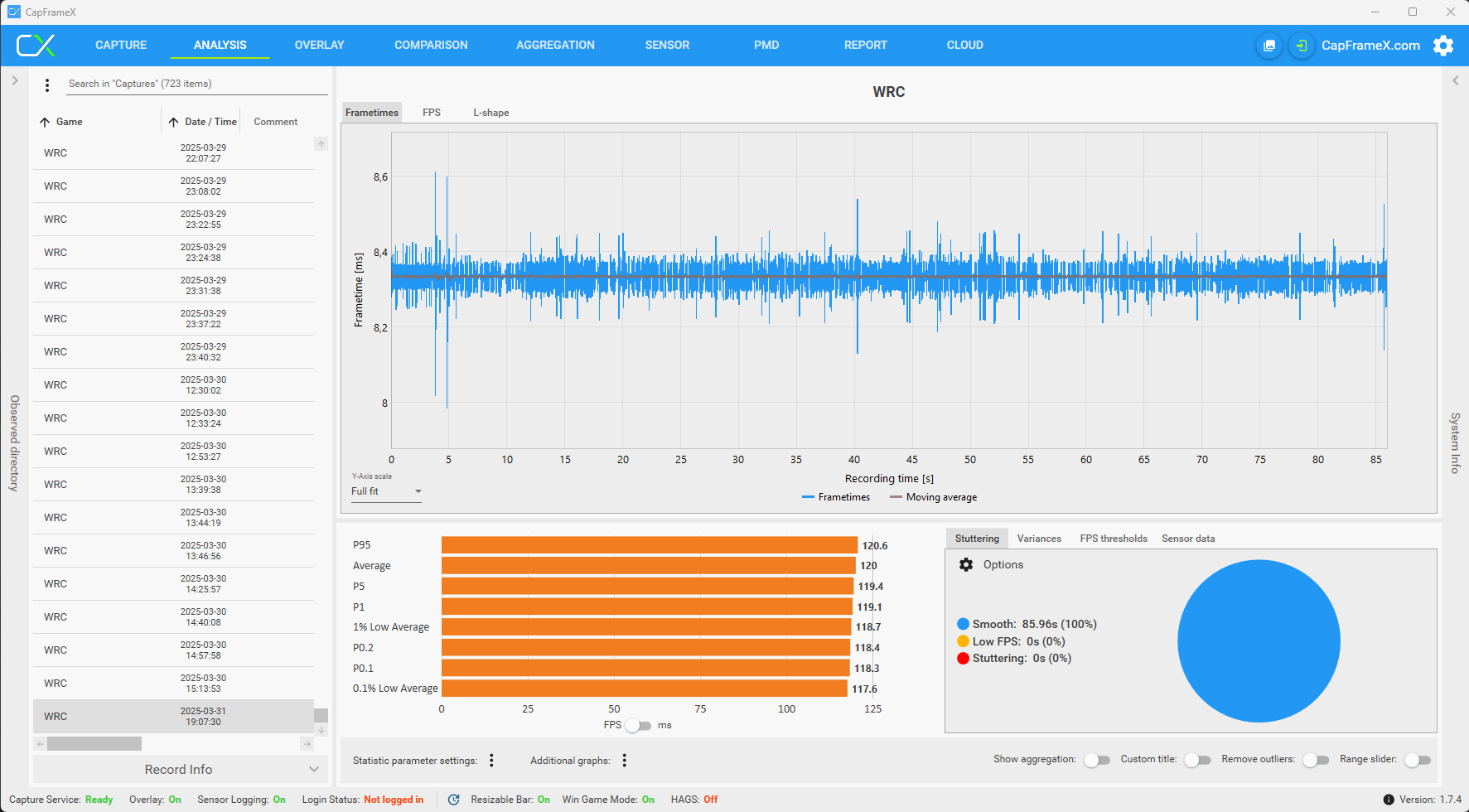Open the settings gear in header
Image resolution: width=1469 pixels, height=812 pixels.
point(1443,46)
